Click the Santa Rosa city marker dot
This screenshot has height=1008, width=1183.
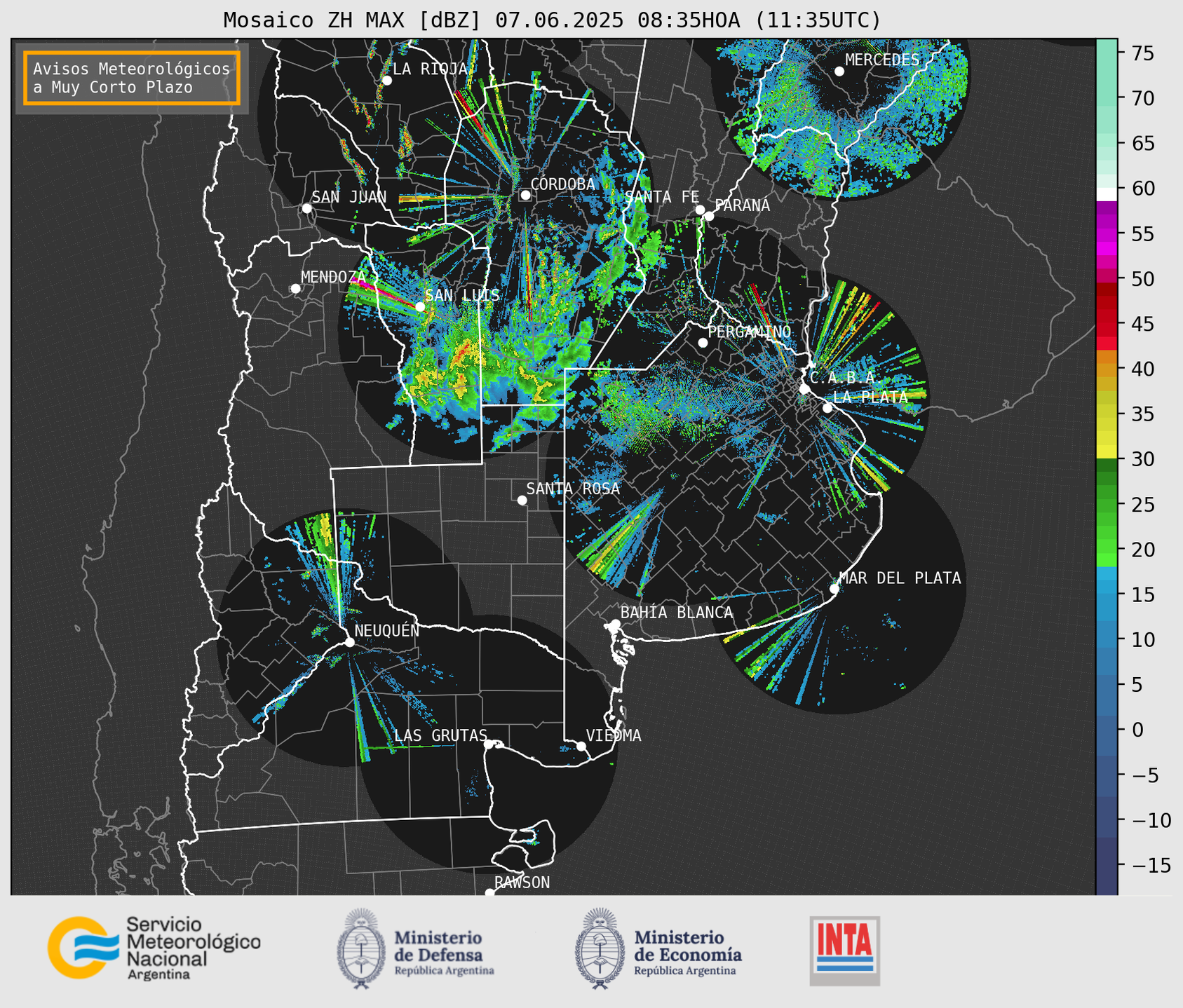pyautogui.click(x=522, y=500)
